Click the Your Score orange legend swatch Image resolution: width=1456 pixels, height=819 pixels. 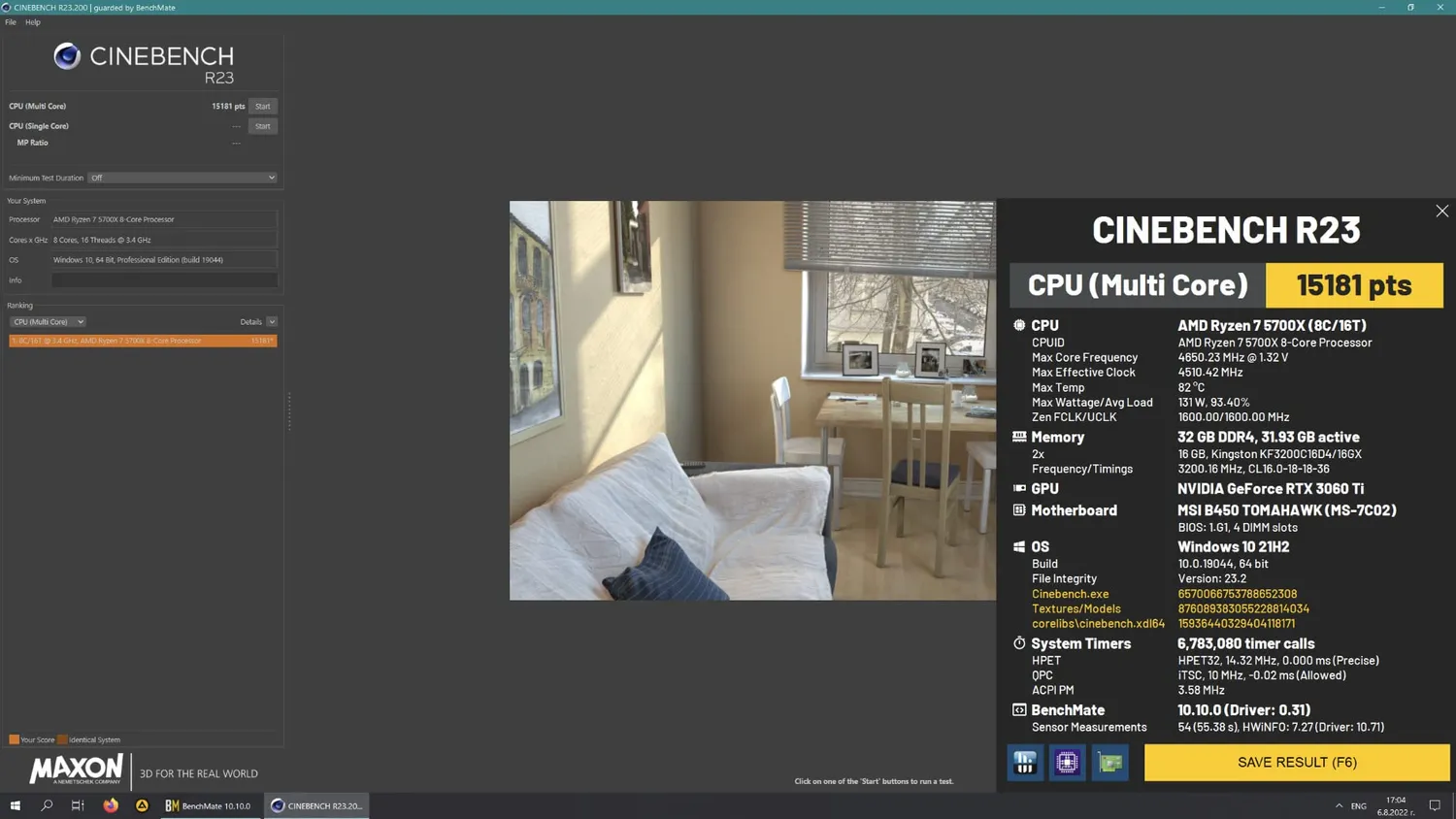pyautogui.click(x=15, y=739)
